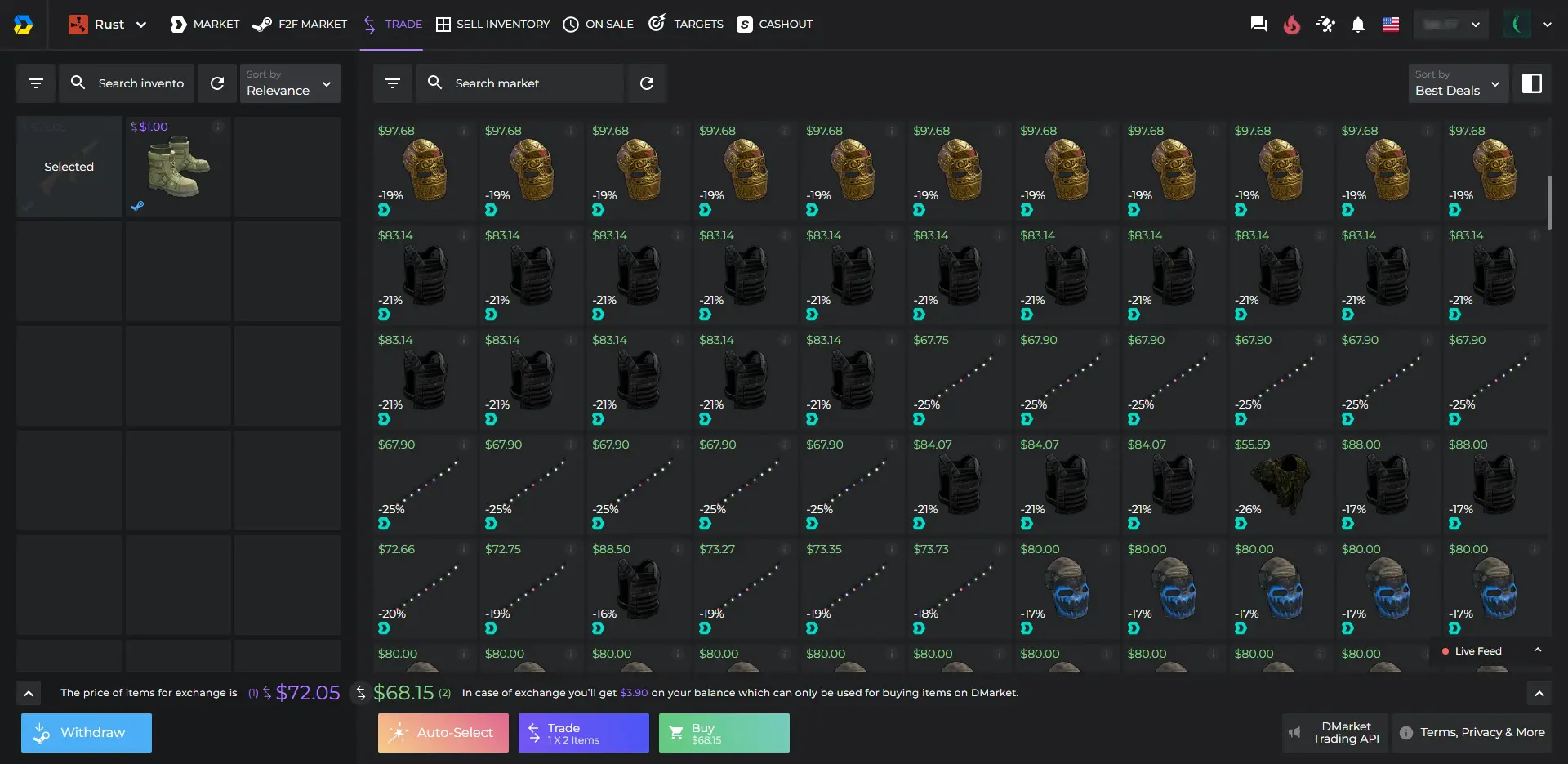
Task: Focus the Search inventory field
Action: click(x=127, y=83)
